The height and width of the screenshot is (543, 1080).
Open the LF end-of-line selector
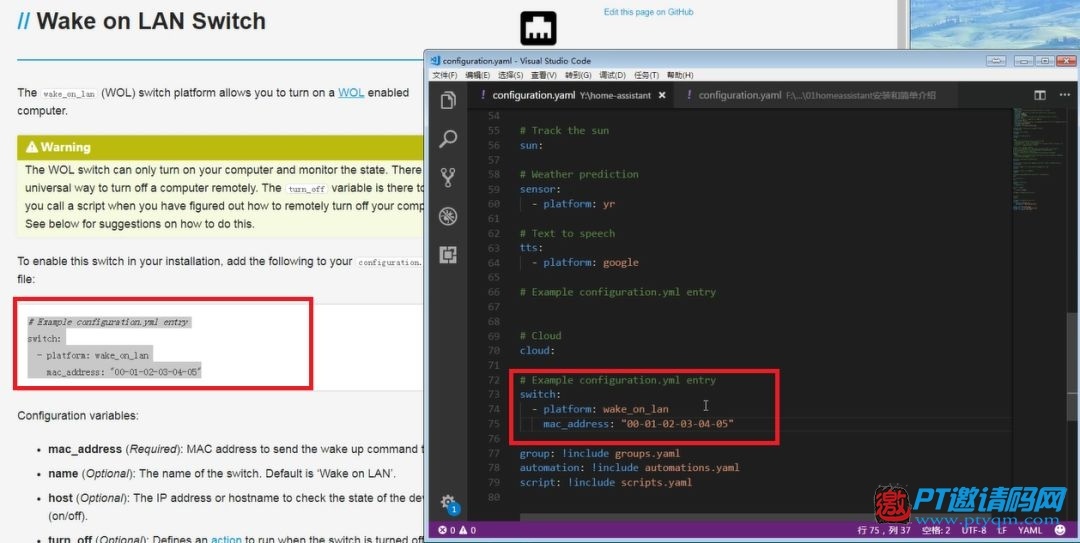(x=1002, y=530)
